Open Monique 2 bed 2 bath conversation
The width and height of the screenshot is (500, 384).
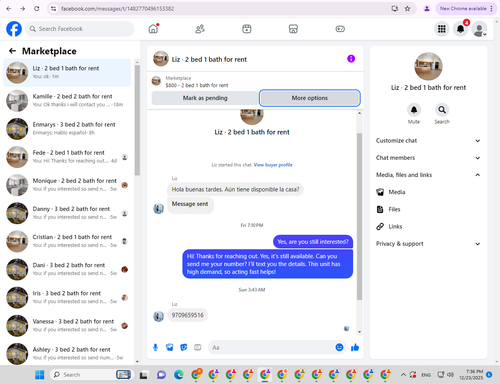coord(67,185)
